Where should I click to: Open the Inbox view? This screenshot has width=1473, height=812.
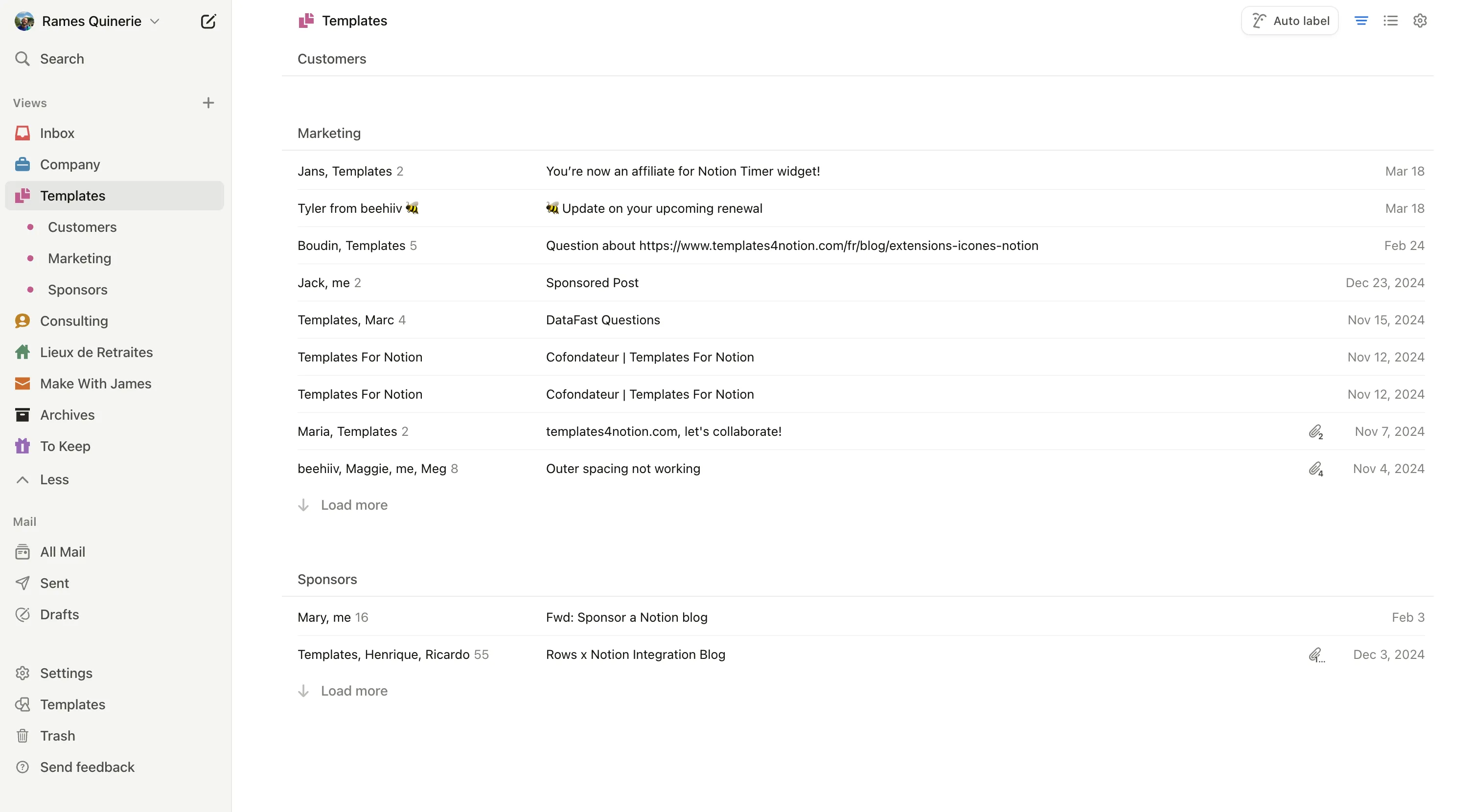(57, 133)
